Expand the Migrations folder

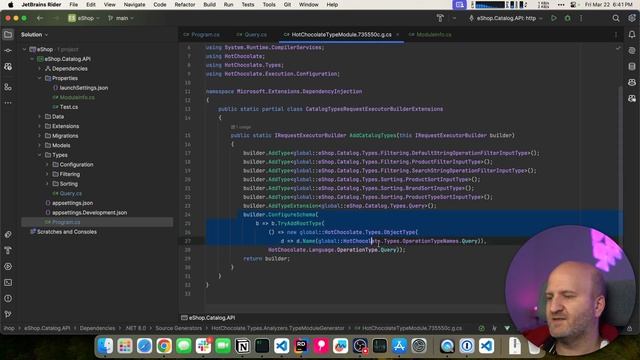[40, 136]
